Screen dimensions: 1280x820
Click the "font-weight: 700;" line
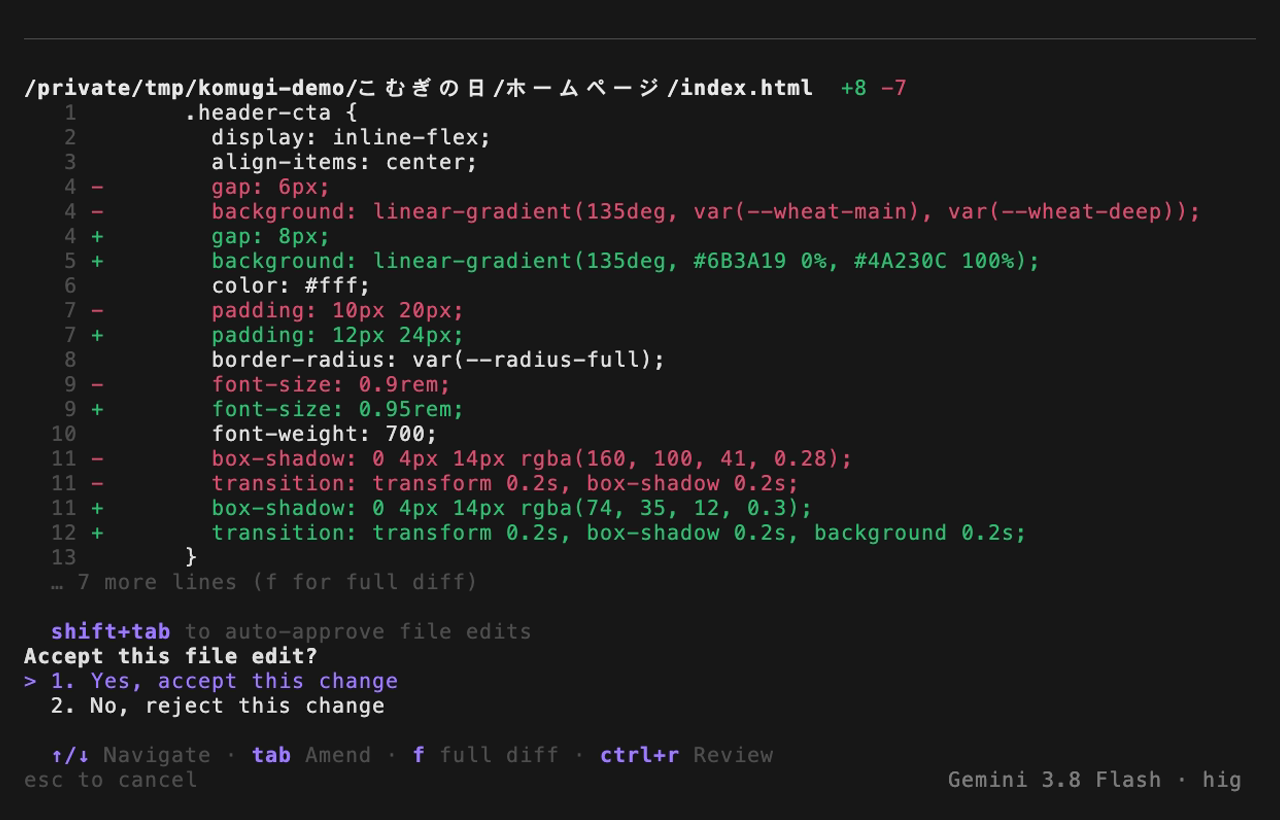tap(324, 434)
